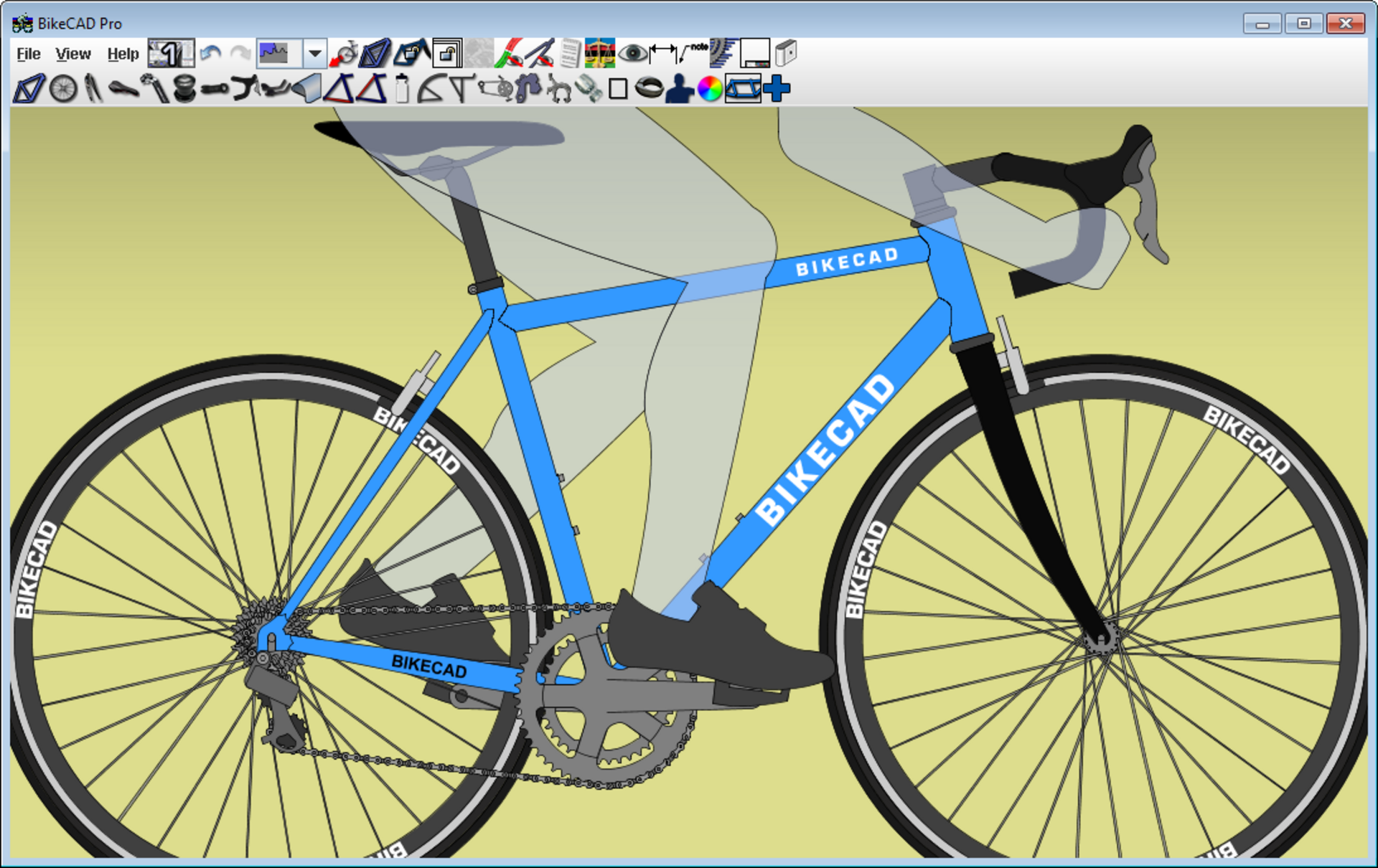The image size is (1378, 868).
Task: Click the blue compass divider icon
Action: tap(540, 53)
